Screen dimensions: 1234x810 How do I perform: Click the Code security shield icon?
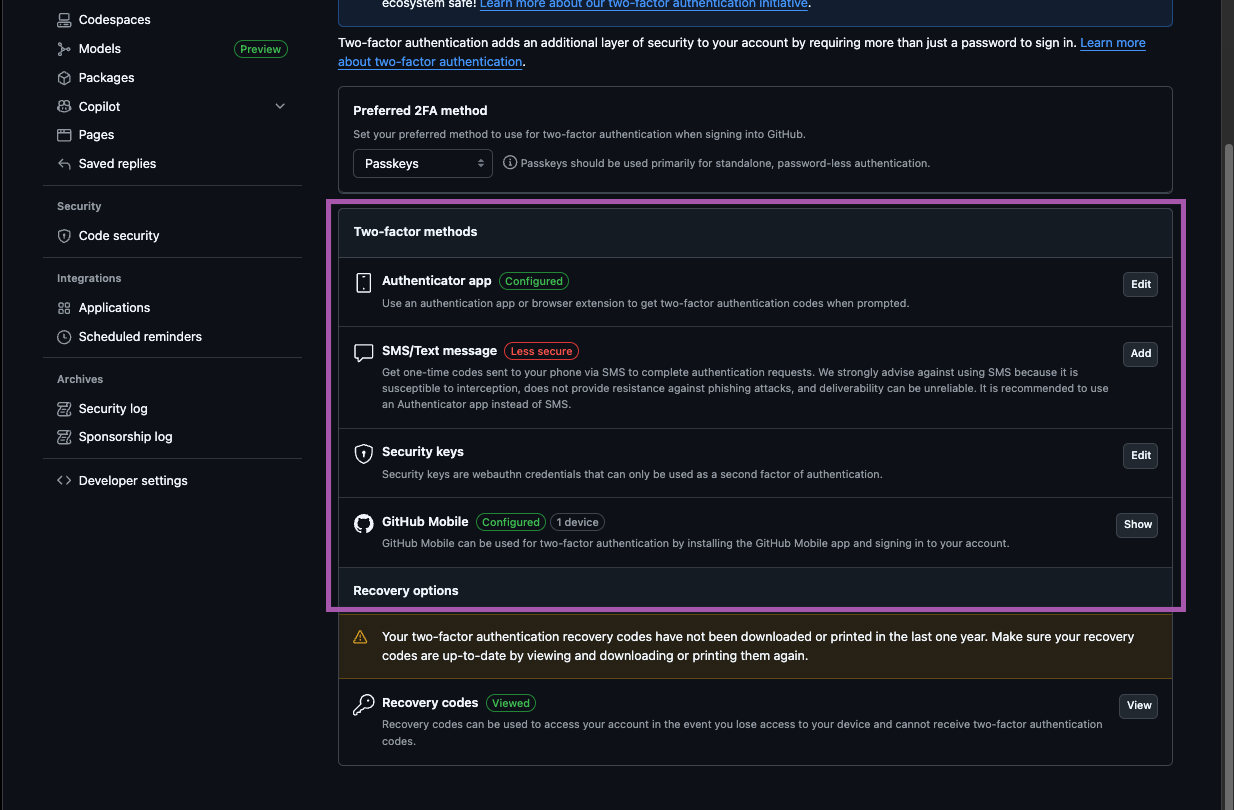[64, 236]
